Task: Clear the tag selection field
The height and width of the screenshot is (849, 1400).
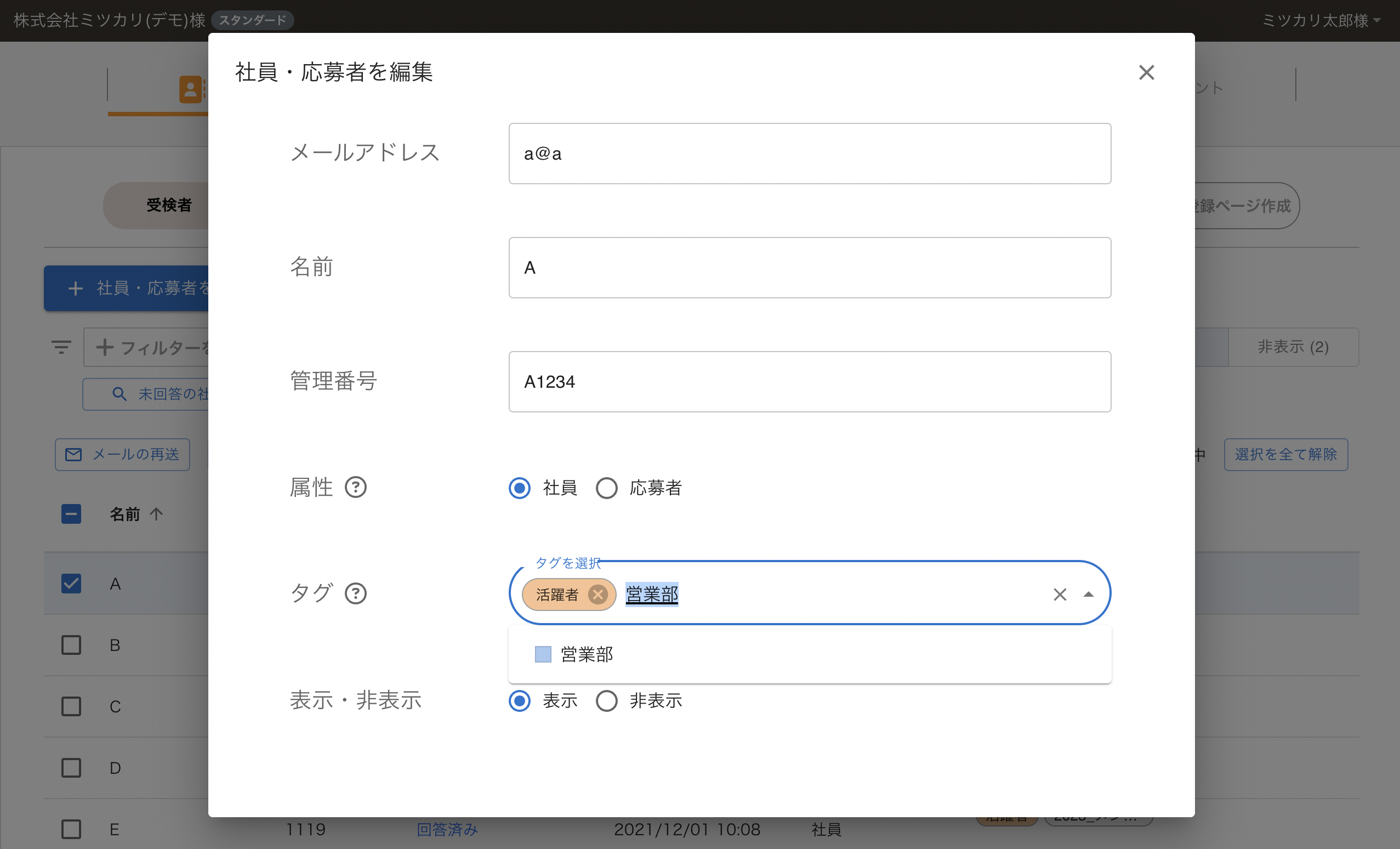Action: click(x=1059, y=594)
